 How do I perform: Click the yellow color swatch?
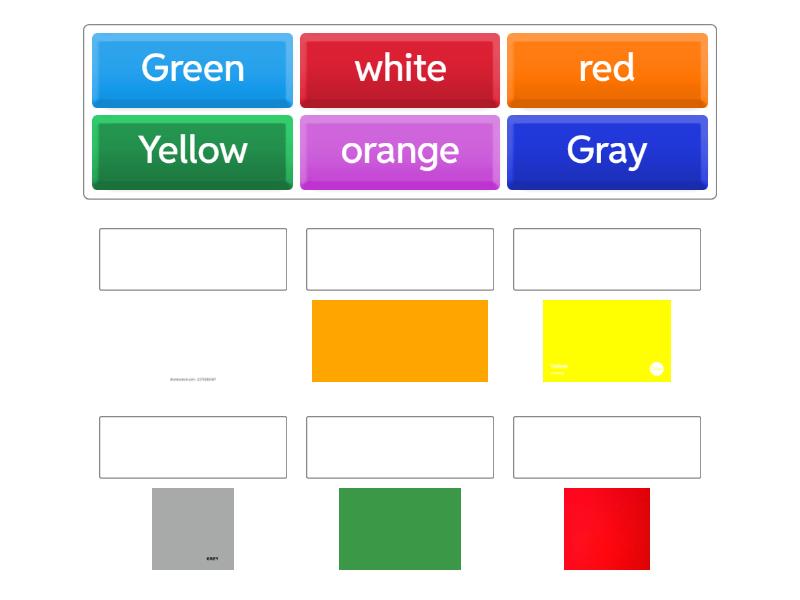(607, 342)
